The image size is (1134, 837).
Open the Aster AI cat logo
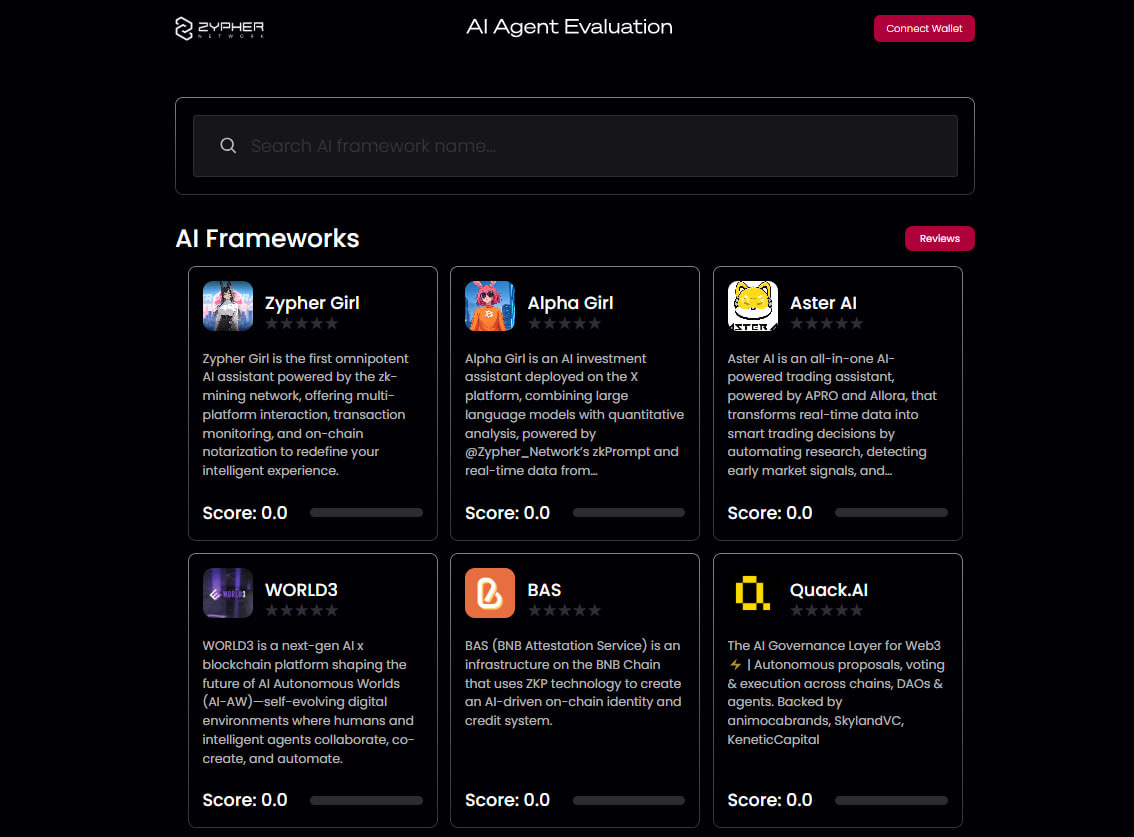[752, 306]
